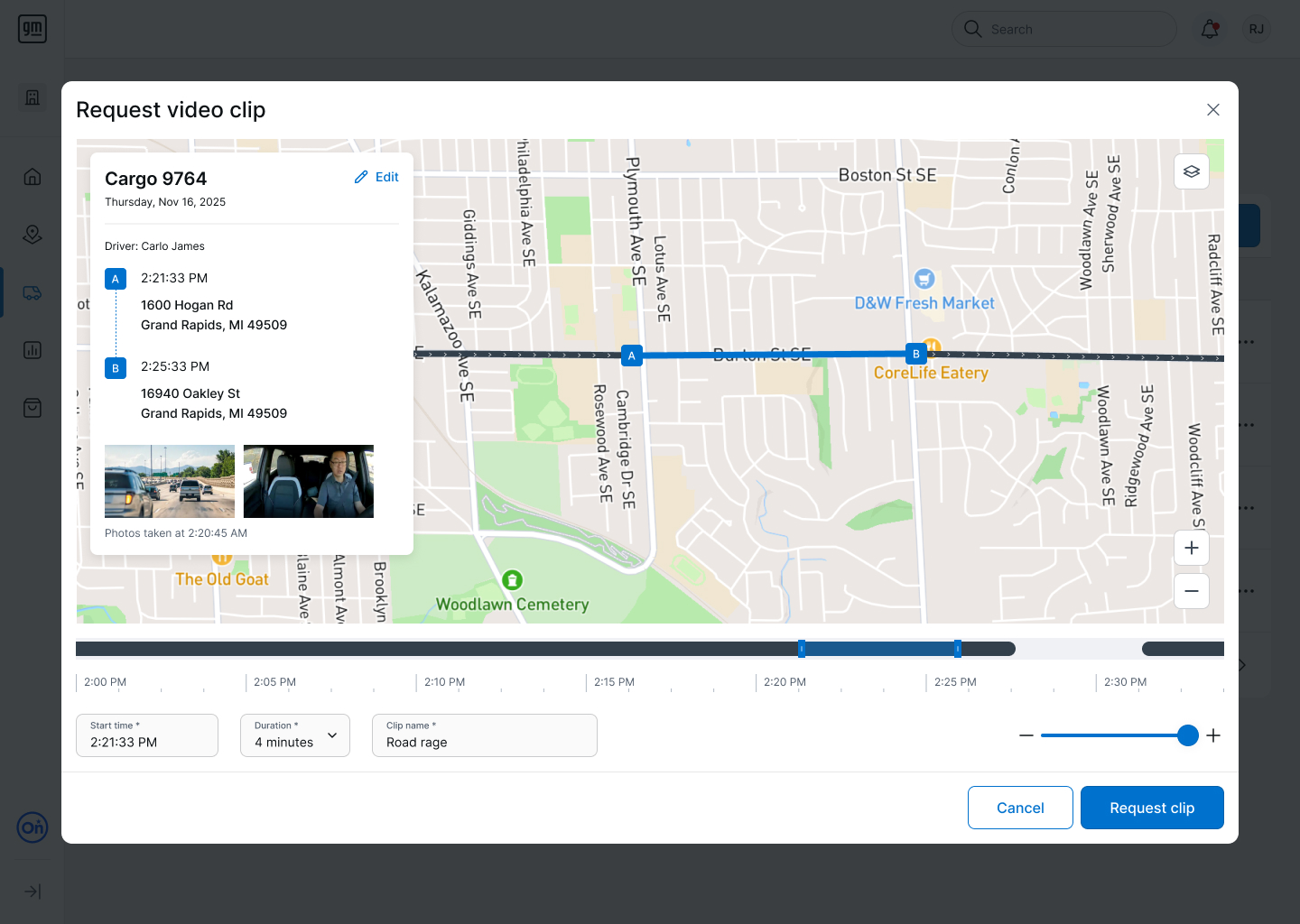This screenshot has height=924, width=1300.
Task: Open the driver-facing camera photo thumbnail
Action: (309, 481)
